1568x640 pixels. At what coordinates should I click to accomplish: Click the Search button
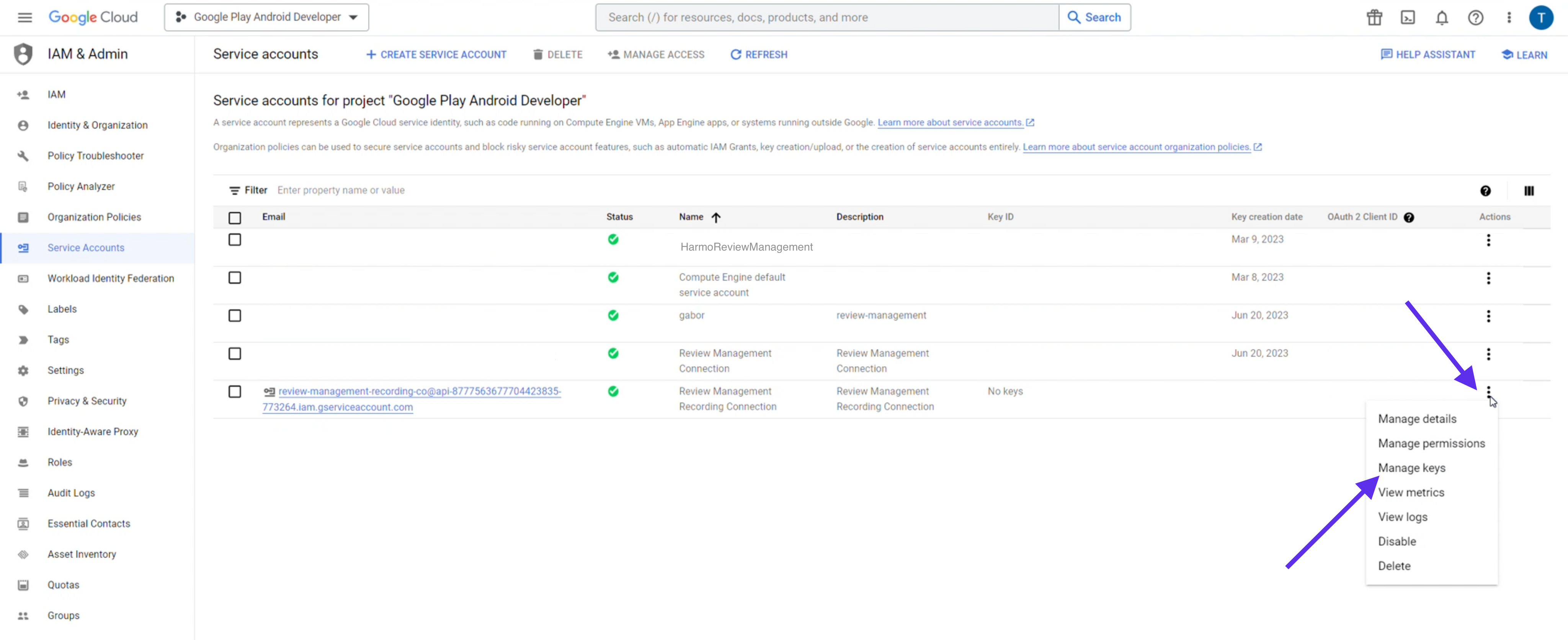(x=1094, y=17)
